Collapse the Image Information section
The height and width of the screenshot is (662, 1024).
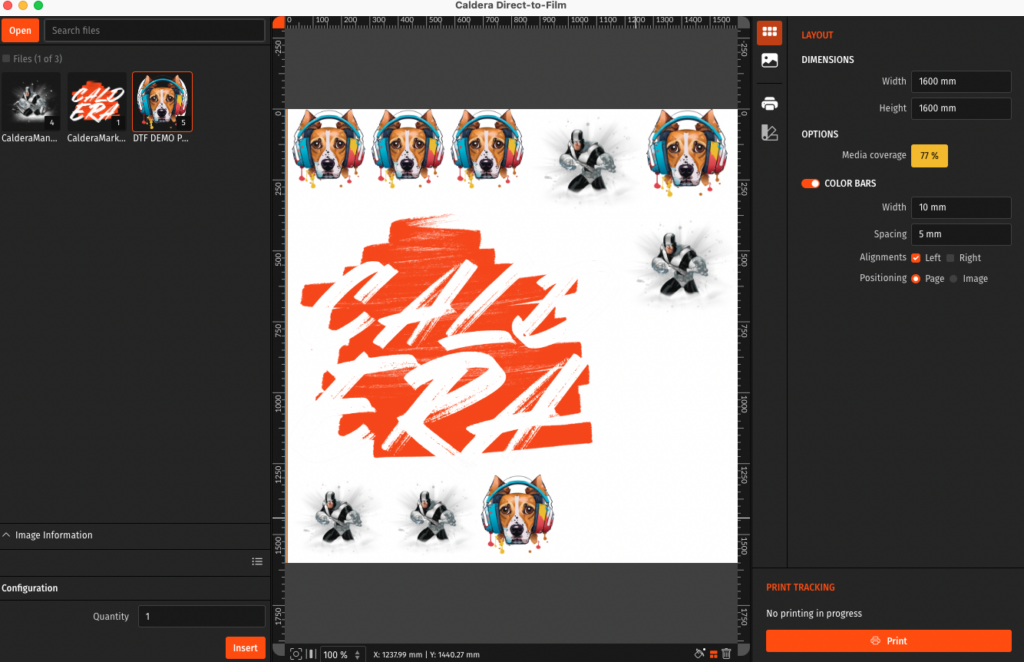7,535
